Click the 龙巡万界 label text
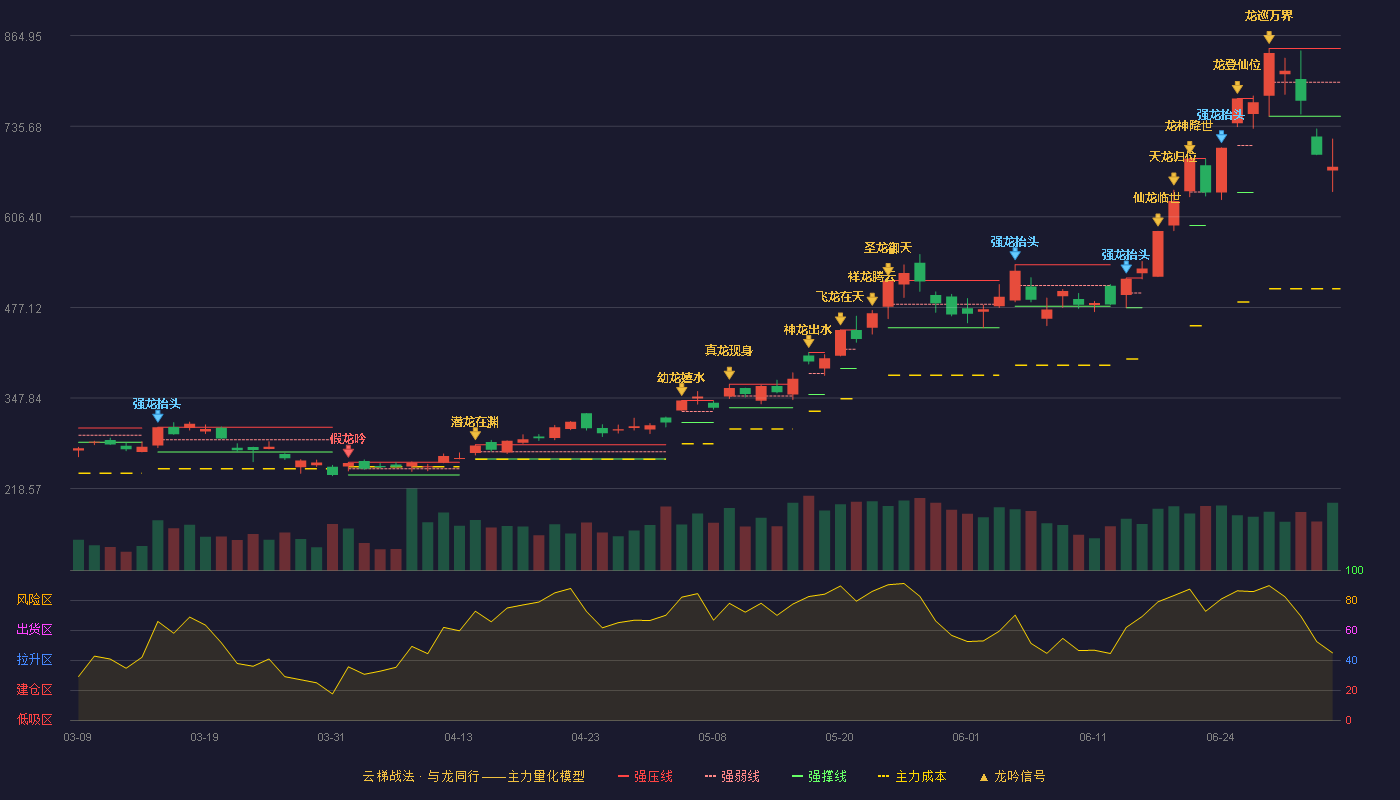Image resolution: width=1400 pixels, height=800 pixels. click(x=1269, y=16)
